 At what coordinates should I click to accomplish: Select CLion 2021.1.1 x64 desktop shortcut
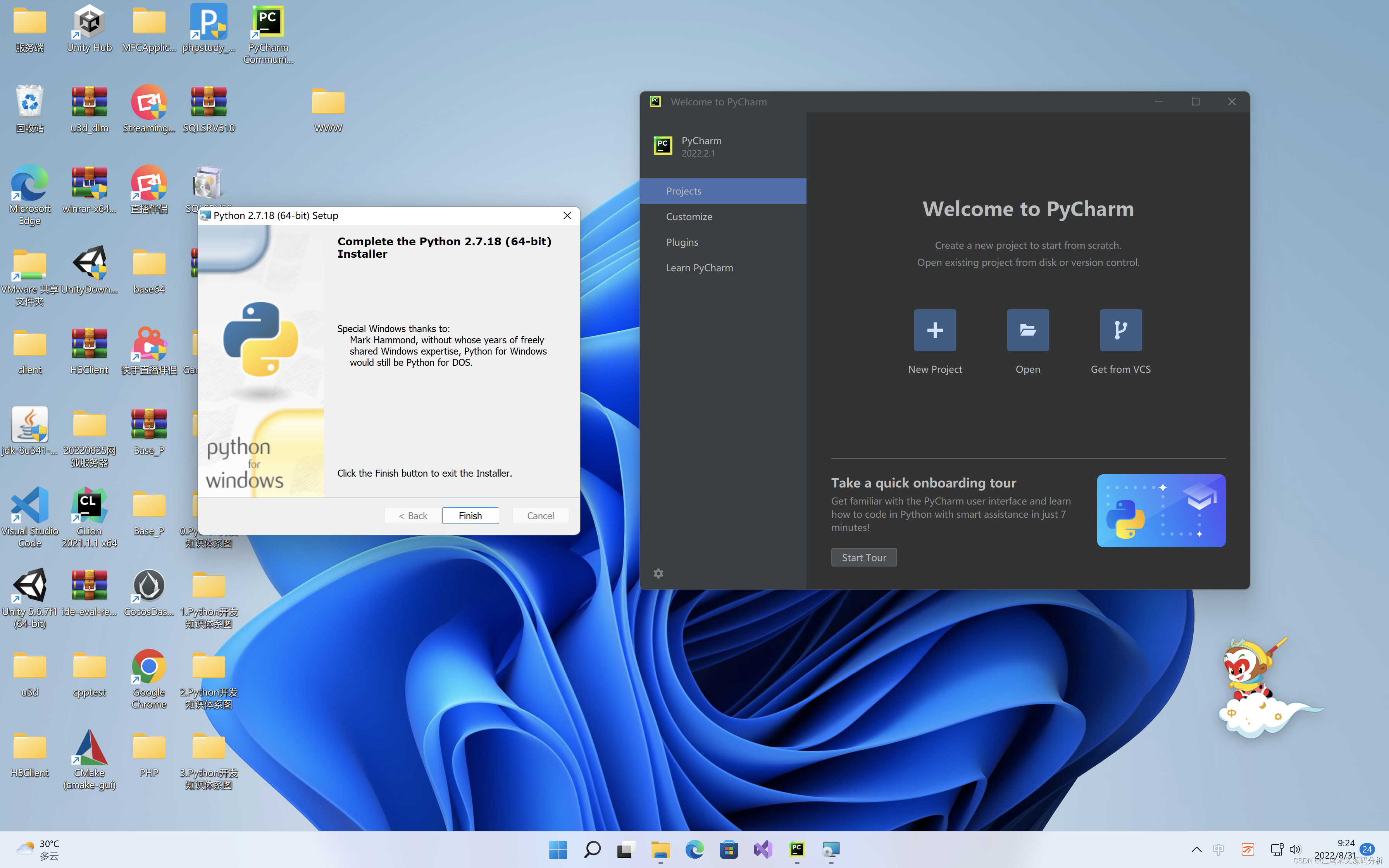click(x=89, y=517)
